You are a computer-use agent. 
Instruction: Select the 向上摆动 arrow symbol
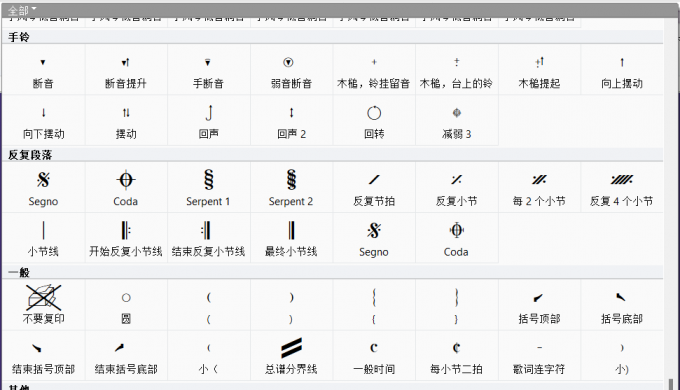coord(622,70)
